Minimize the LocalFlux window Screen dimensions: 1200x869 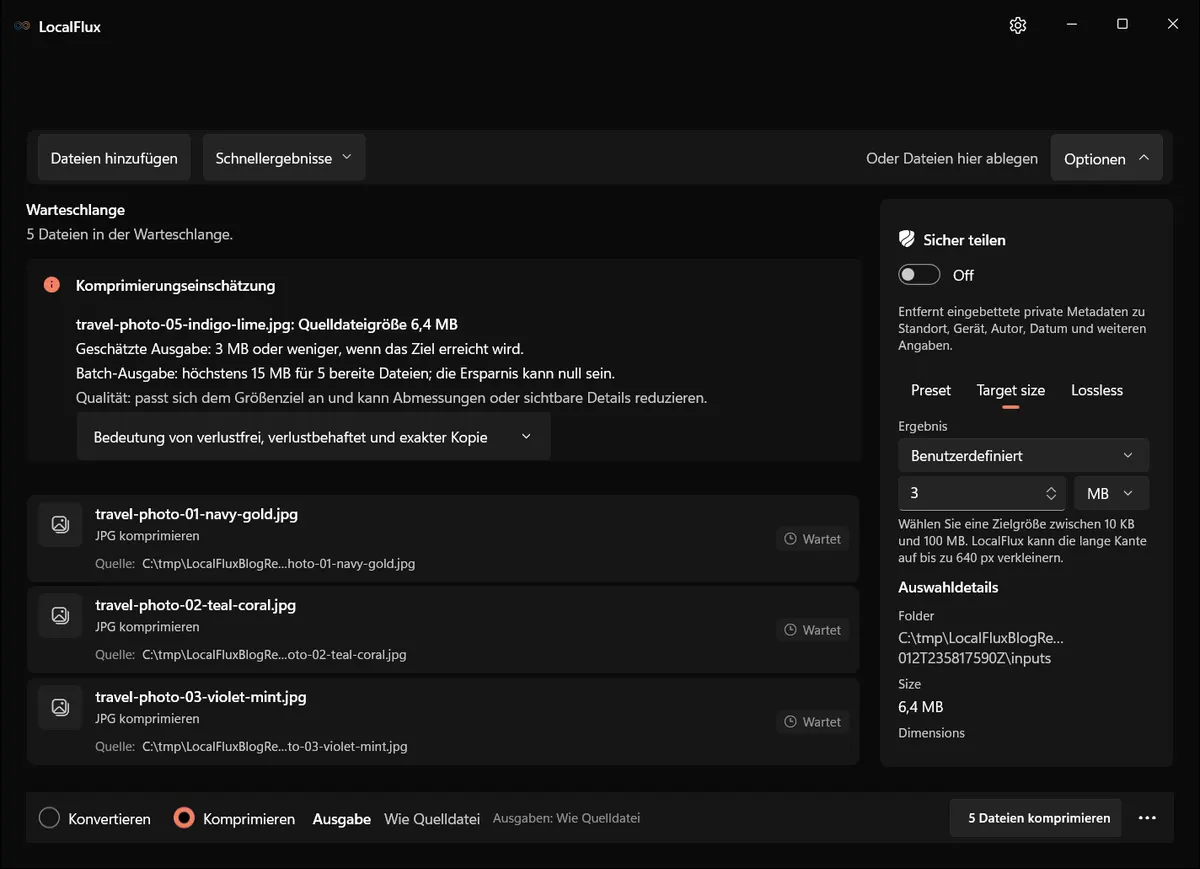[1071, 25]
